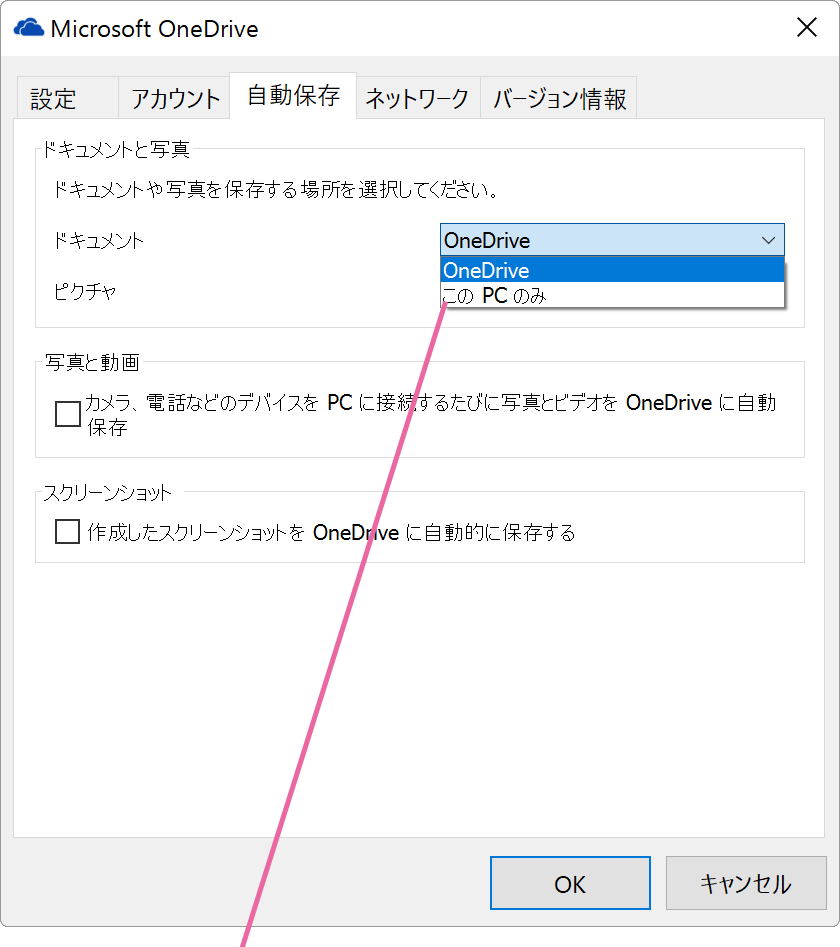Click the 作成したスクリーンショットを OneDrive に自動的に保存する label
The width and height of the screenshot is (840, 947).
click(331, 533)
